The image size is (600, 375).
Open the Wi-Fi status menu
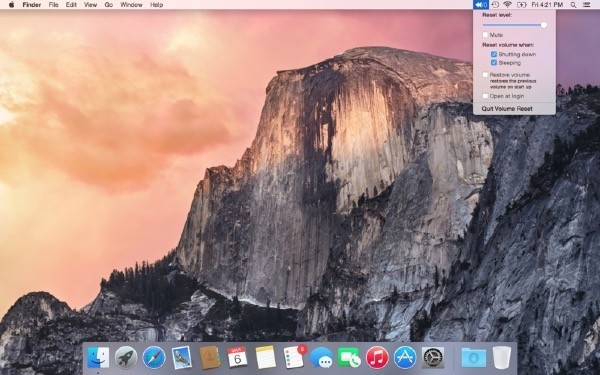(x=508, y=5)
